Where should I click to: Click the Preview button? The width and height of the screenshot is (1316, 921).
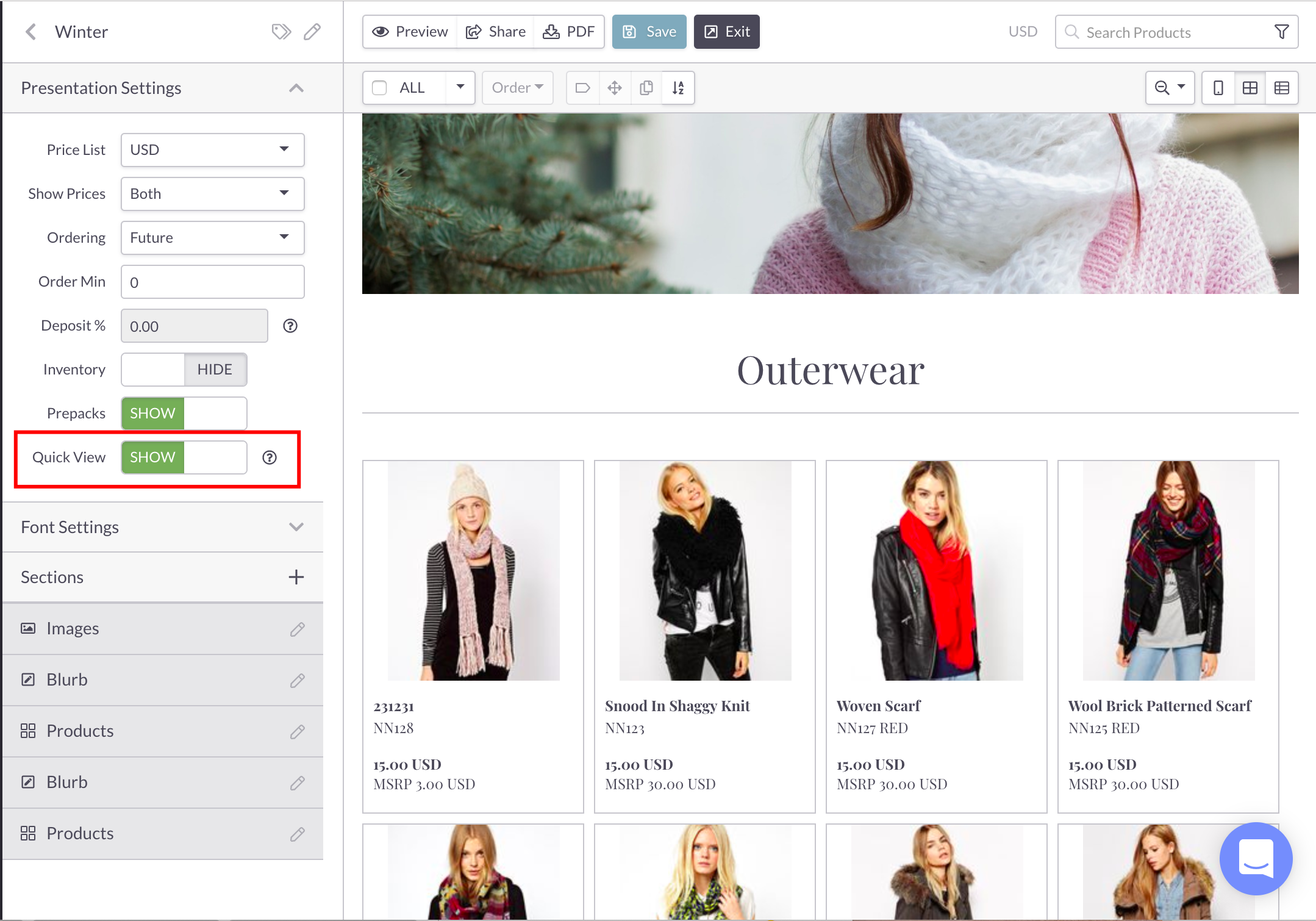click(x=410, y=32)
